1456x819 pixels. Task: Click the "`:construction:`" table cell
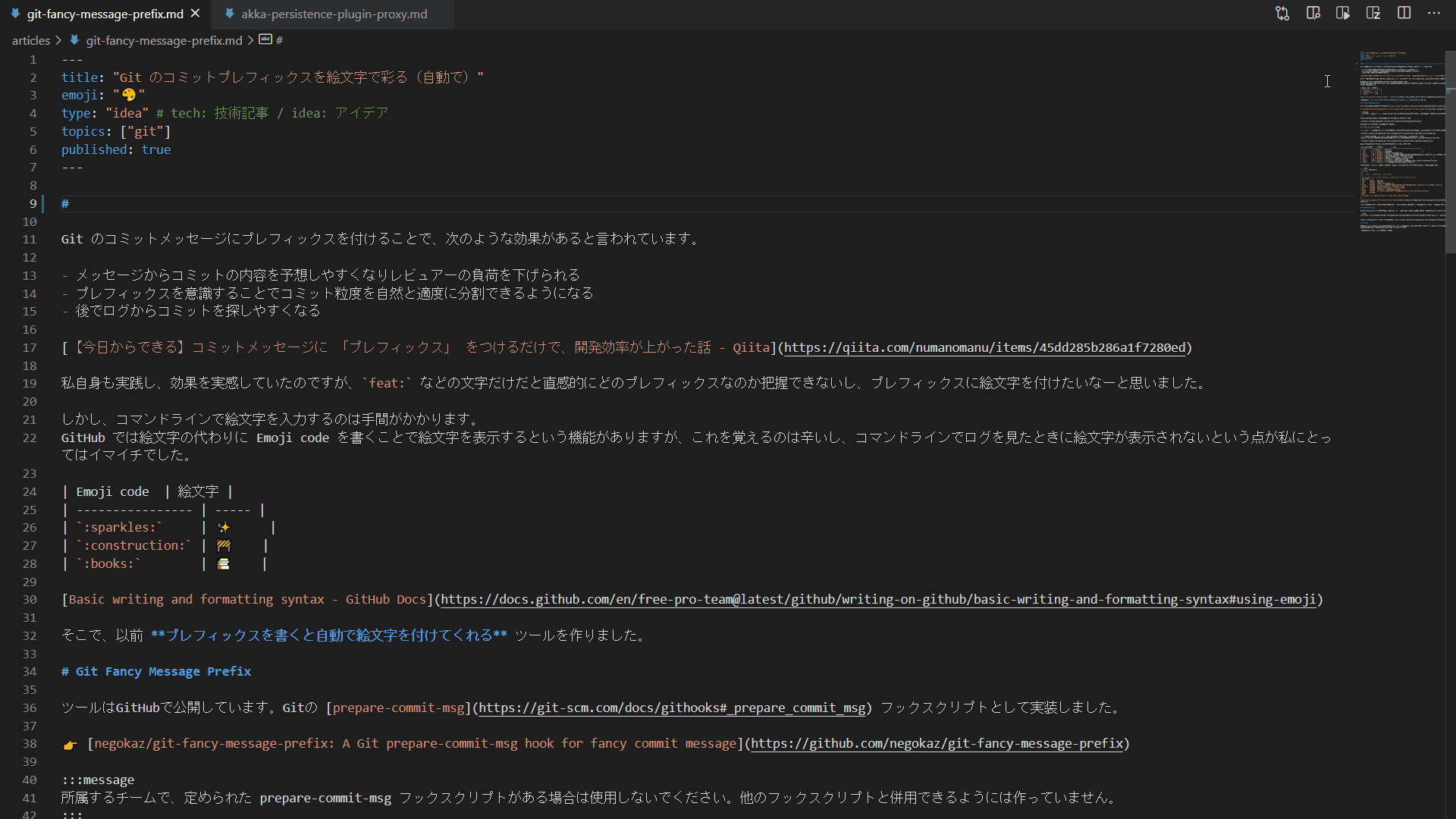click(x=134, y=546)
